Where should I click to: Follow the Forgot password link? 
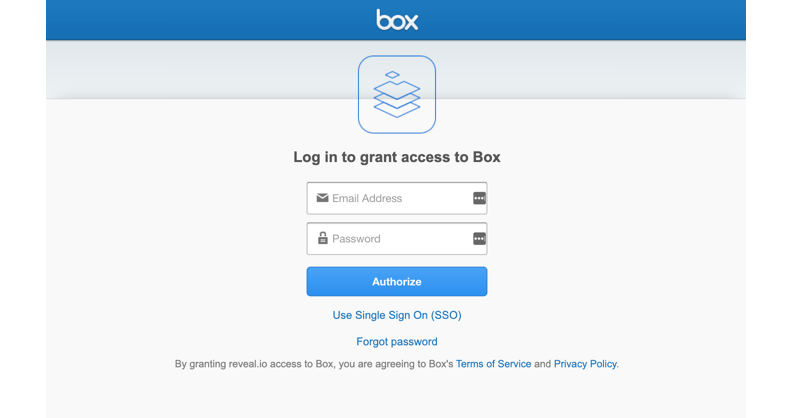click(397, 341)
